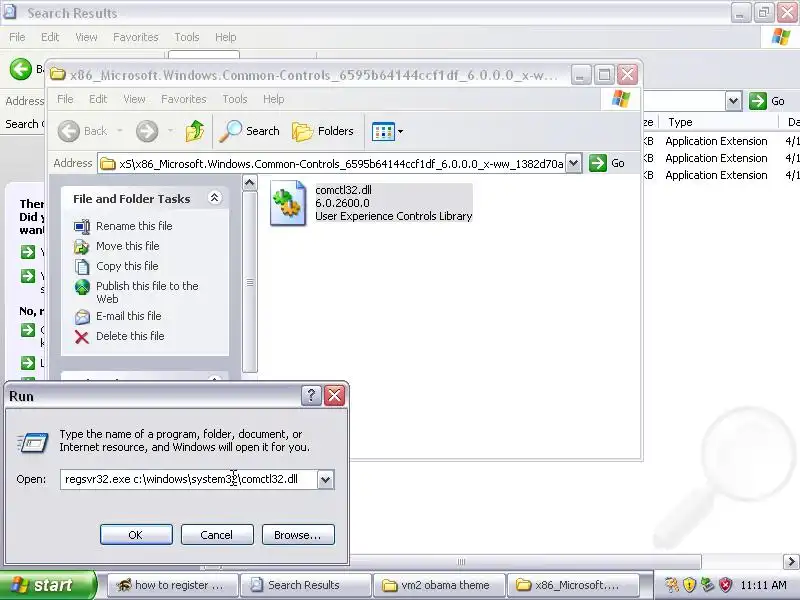This screenshot has width=800, height=600.
Task: Click the yellow security shield tray icon
Action: pyautogui.click(x=689, y=585)
